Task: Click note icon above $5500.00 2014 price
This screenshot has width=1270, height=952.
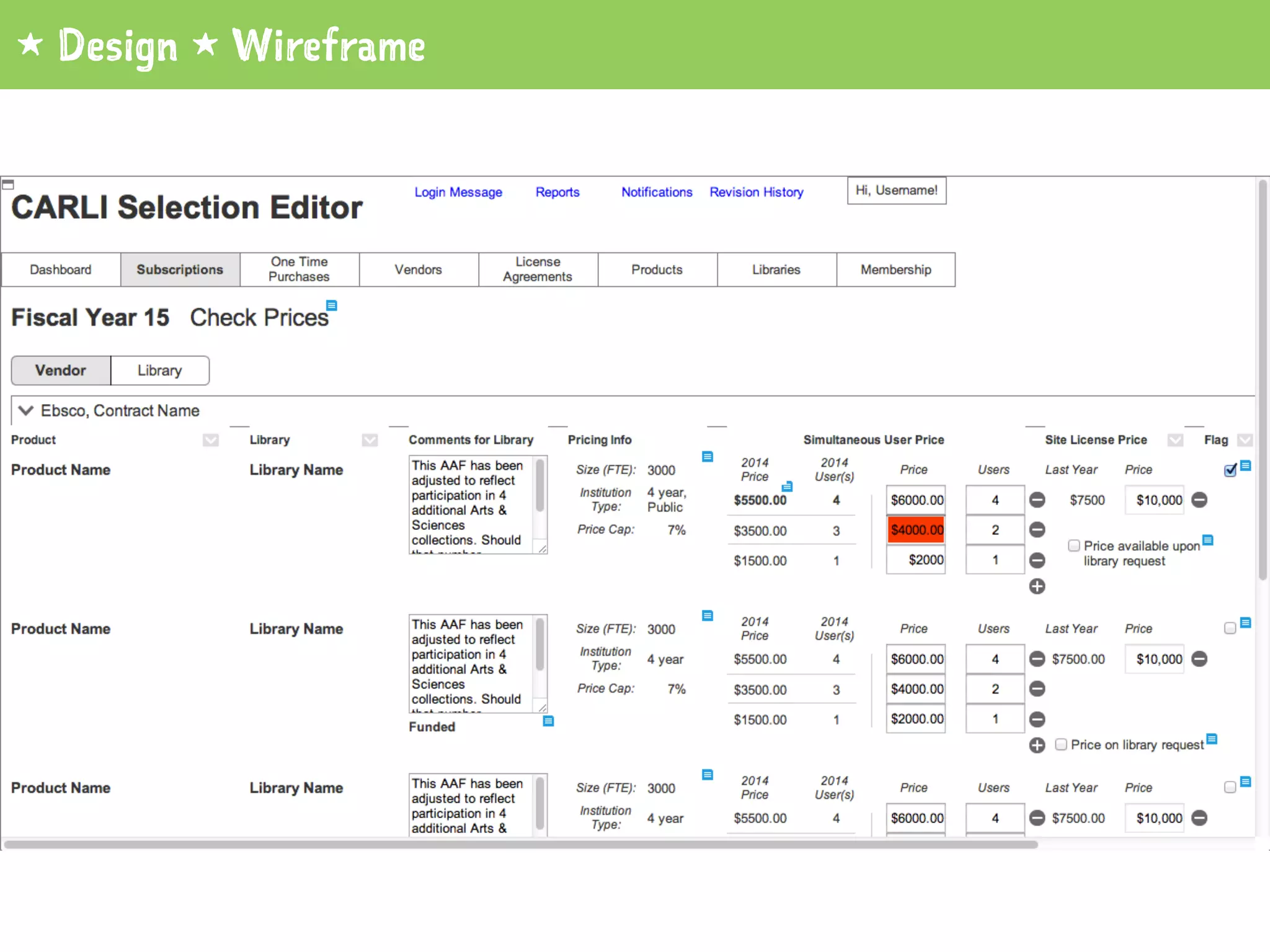Action: pos(787,487)
